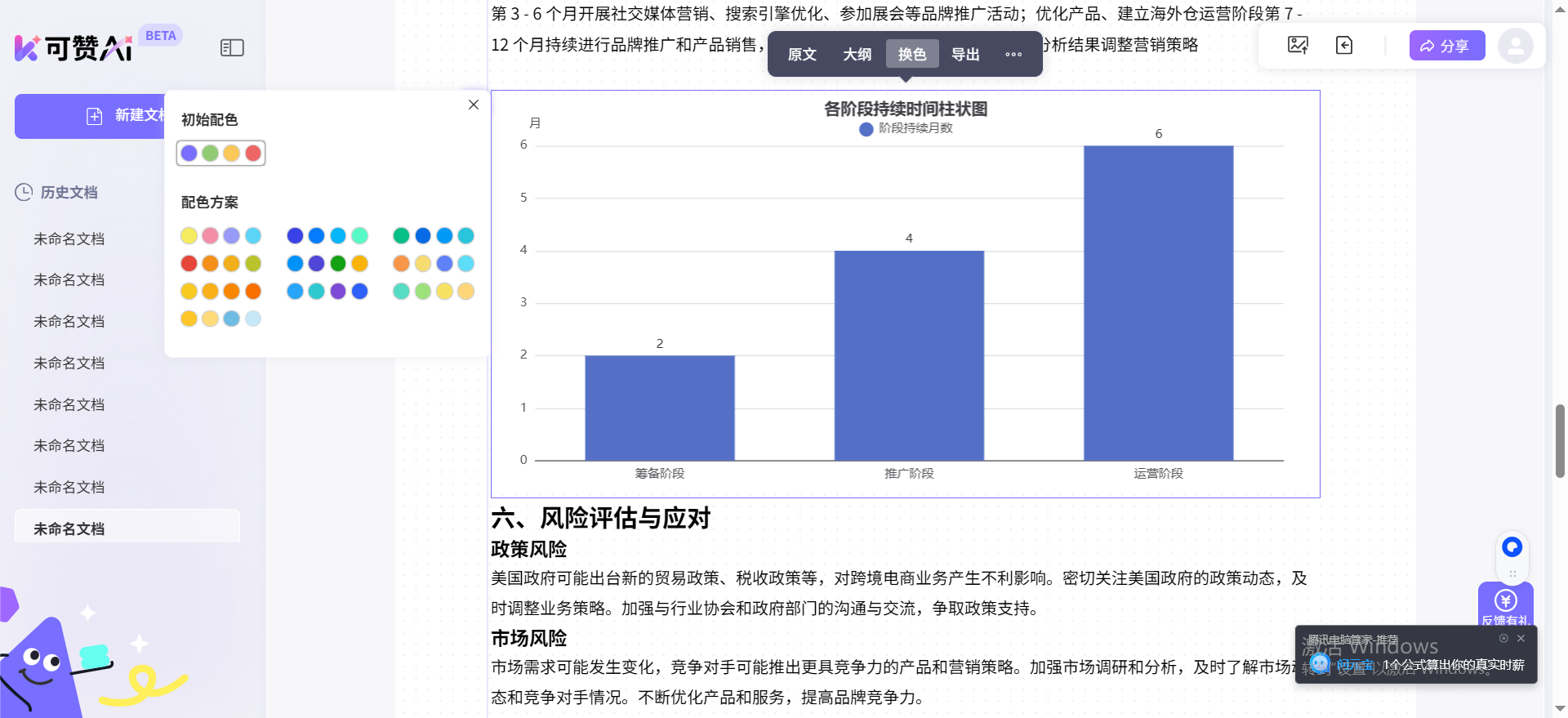Apply the red-orange-amber-olive palette
This screenshot has height=718, width=1568.
[x=221, y=263]
